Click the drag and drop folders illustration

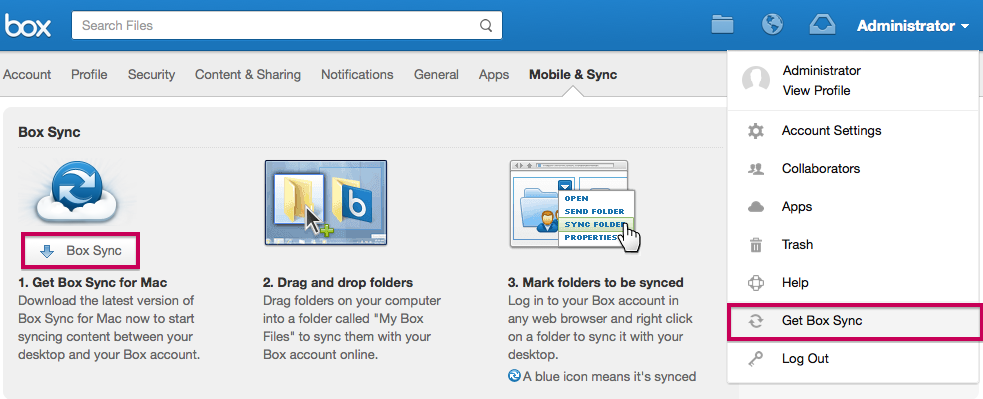[x=325, y=202]
